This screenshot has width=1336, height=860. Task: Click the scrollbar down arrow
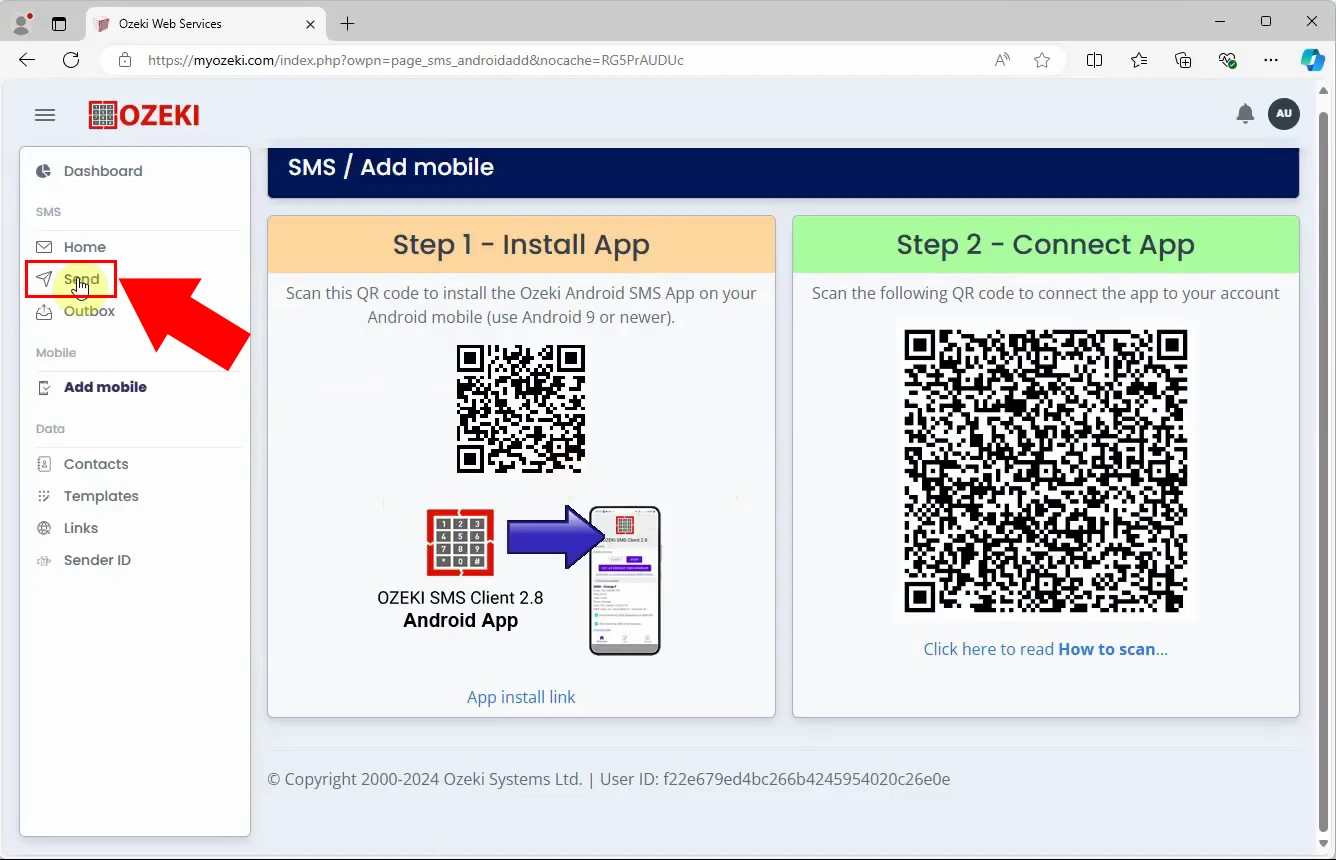1324,844
